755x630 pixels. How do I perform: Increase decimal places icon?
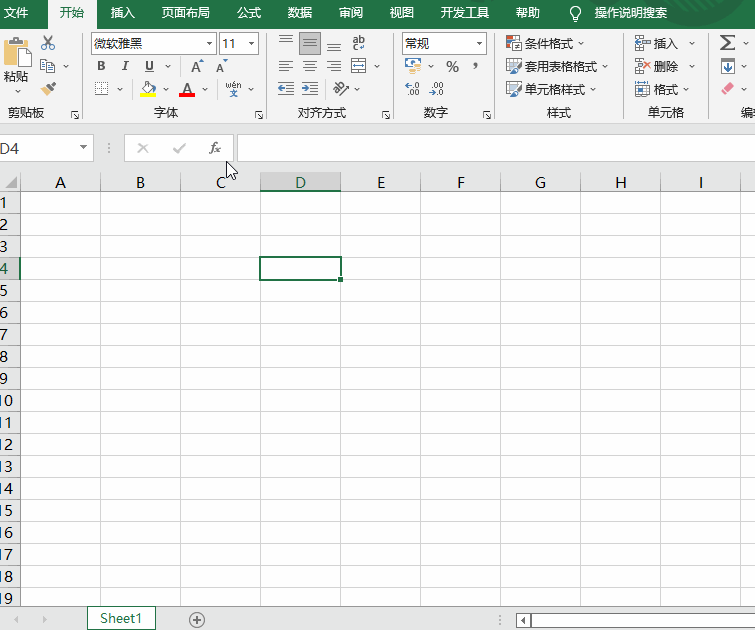point(412,89)
